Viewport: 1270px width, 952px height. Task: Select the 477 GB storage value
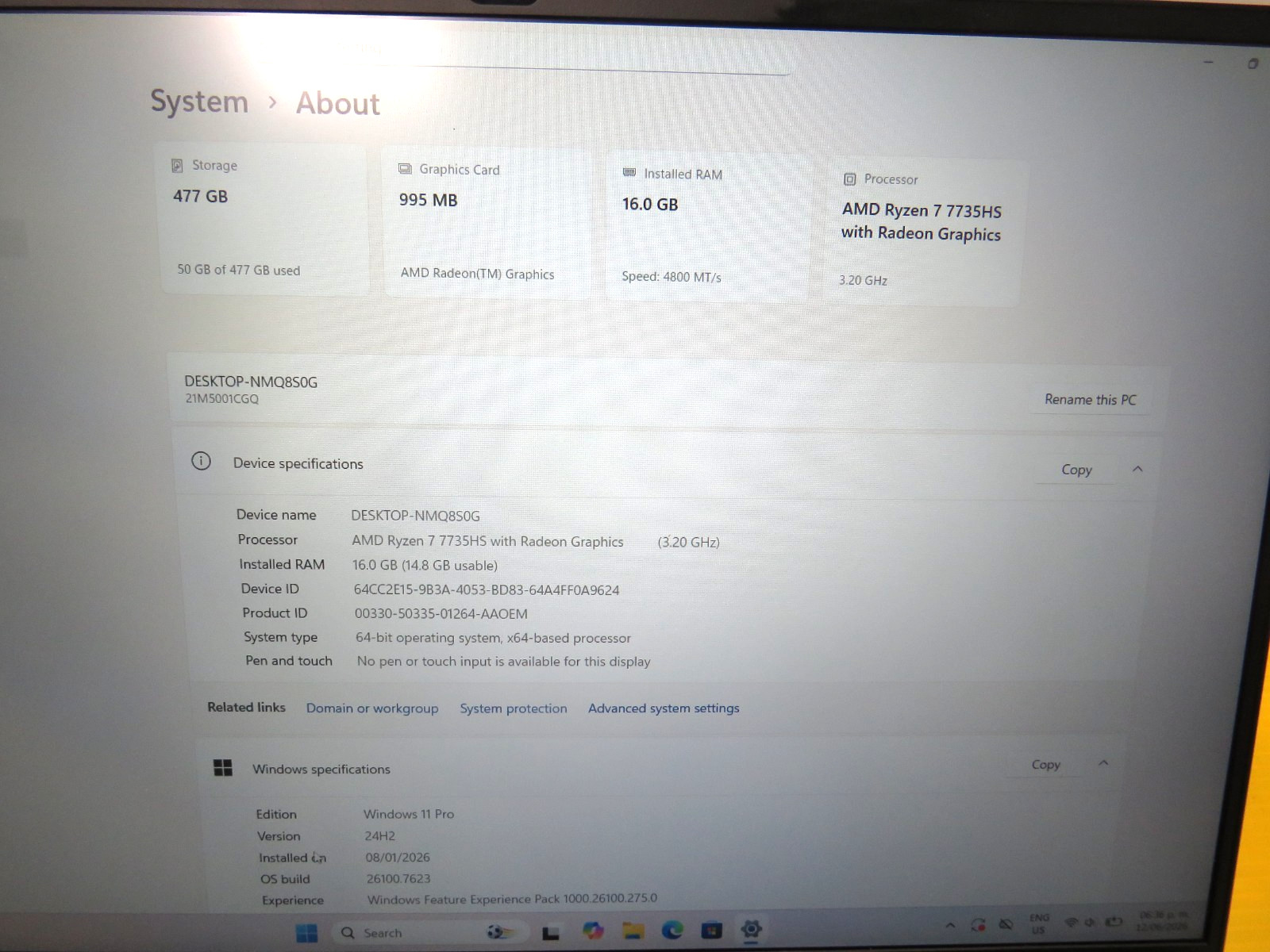[x=200, y=196]
